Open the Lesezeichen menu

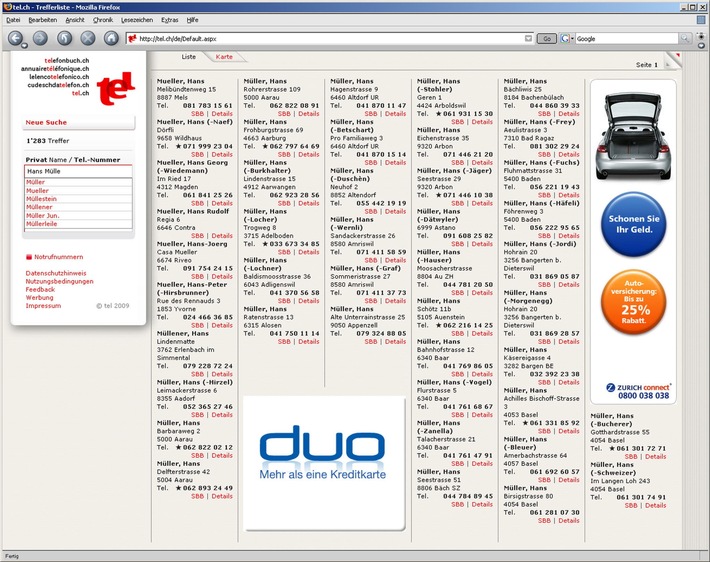(136, 19)
